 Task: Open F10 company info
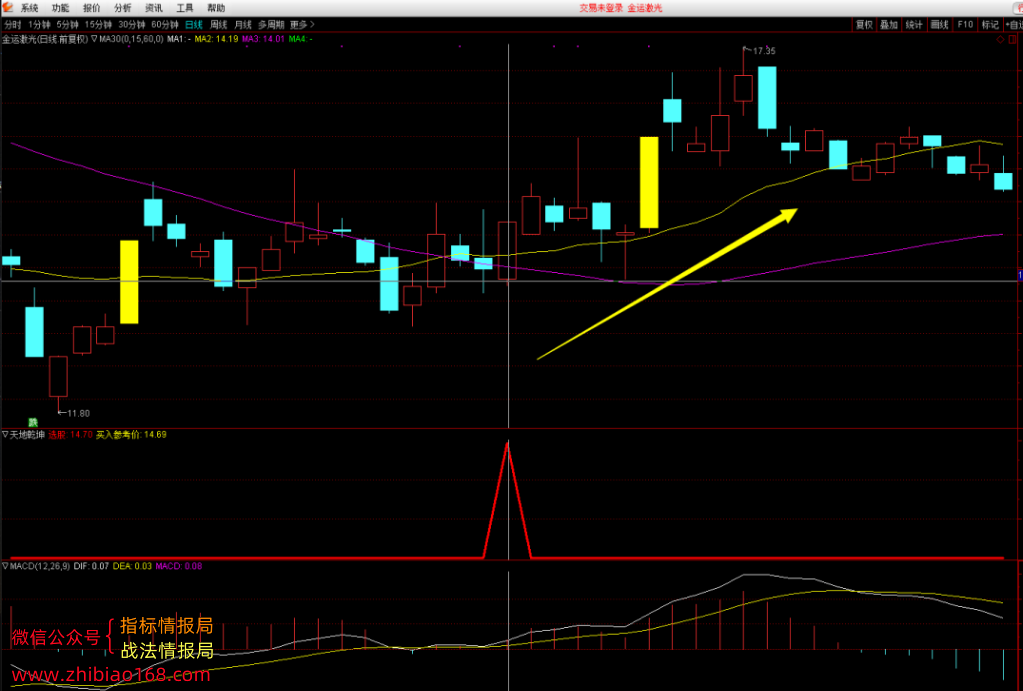965,25
